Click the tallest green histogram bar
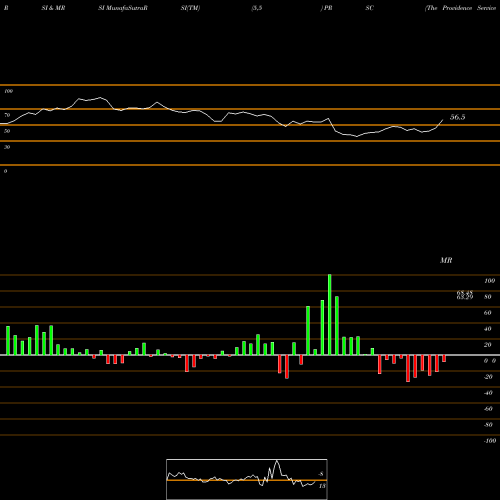 point(330,315)
